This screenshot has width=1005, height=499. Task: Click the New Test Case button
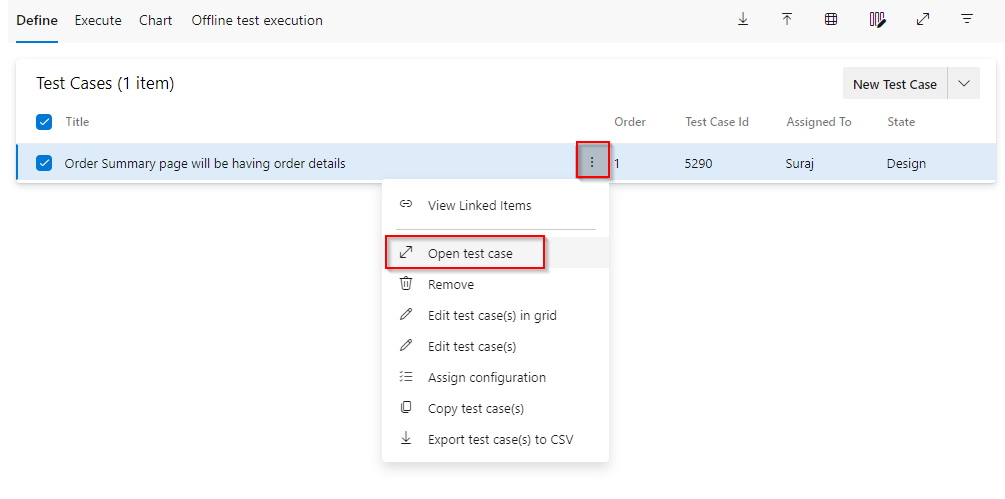(895, 83)
